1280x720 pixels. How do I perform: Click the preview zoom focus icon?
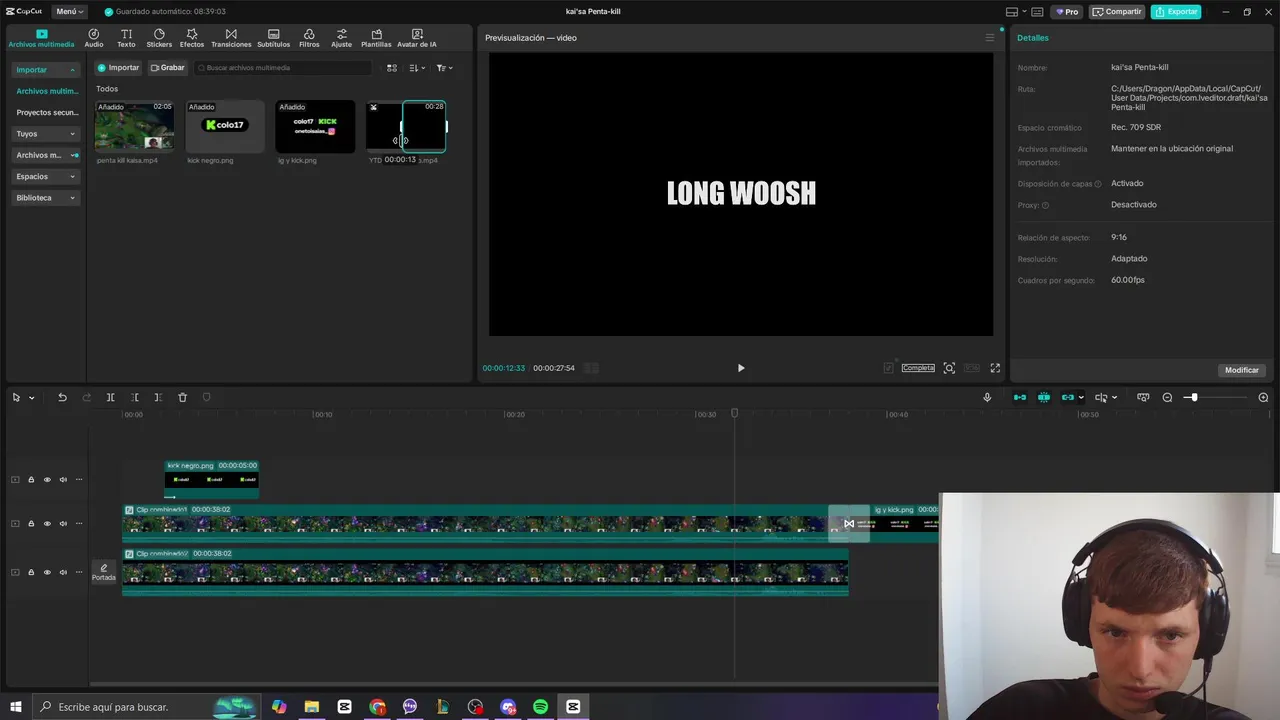pos(949,368)
